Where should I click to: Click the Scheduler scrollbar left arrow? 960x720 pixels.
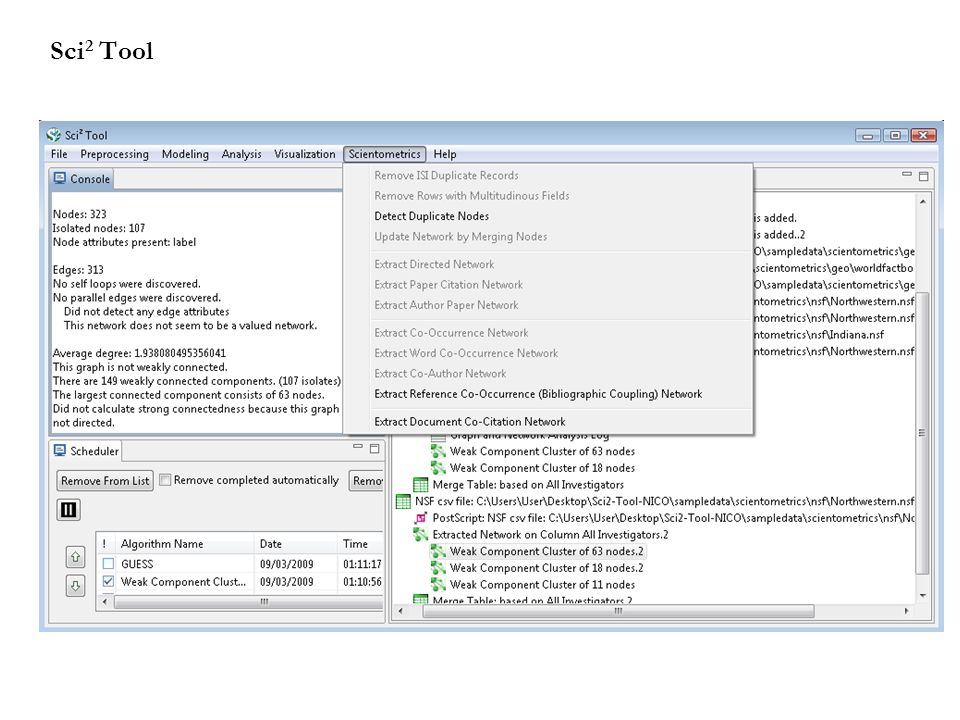coord(105,602)
